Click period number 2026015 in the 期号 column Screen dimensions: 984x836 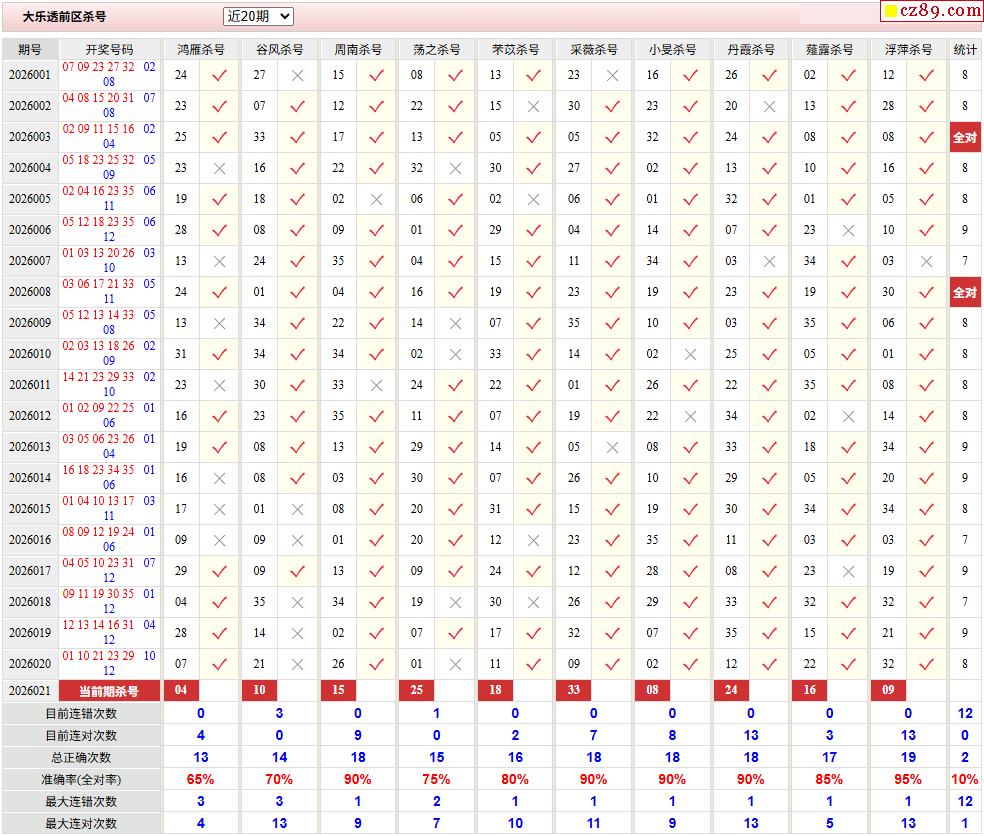pyautogui.click(x=30, y=509)
